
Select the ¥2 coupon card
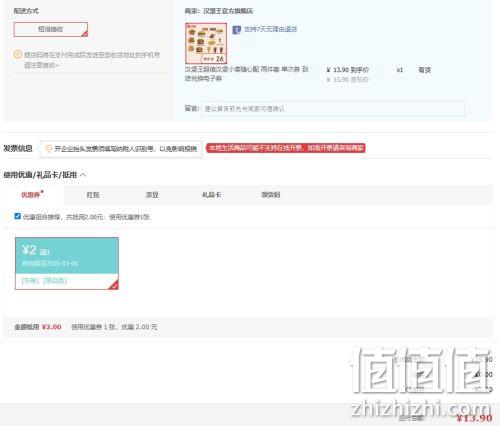point(67,263)
